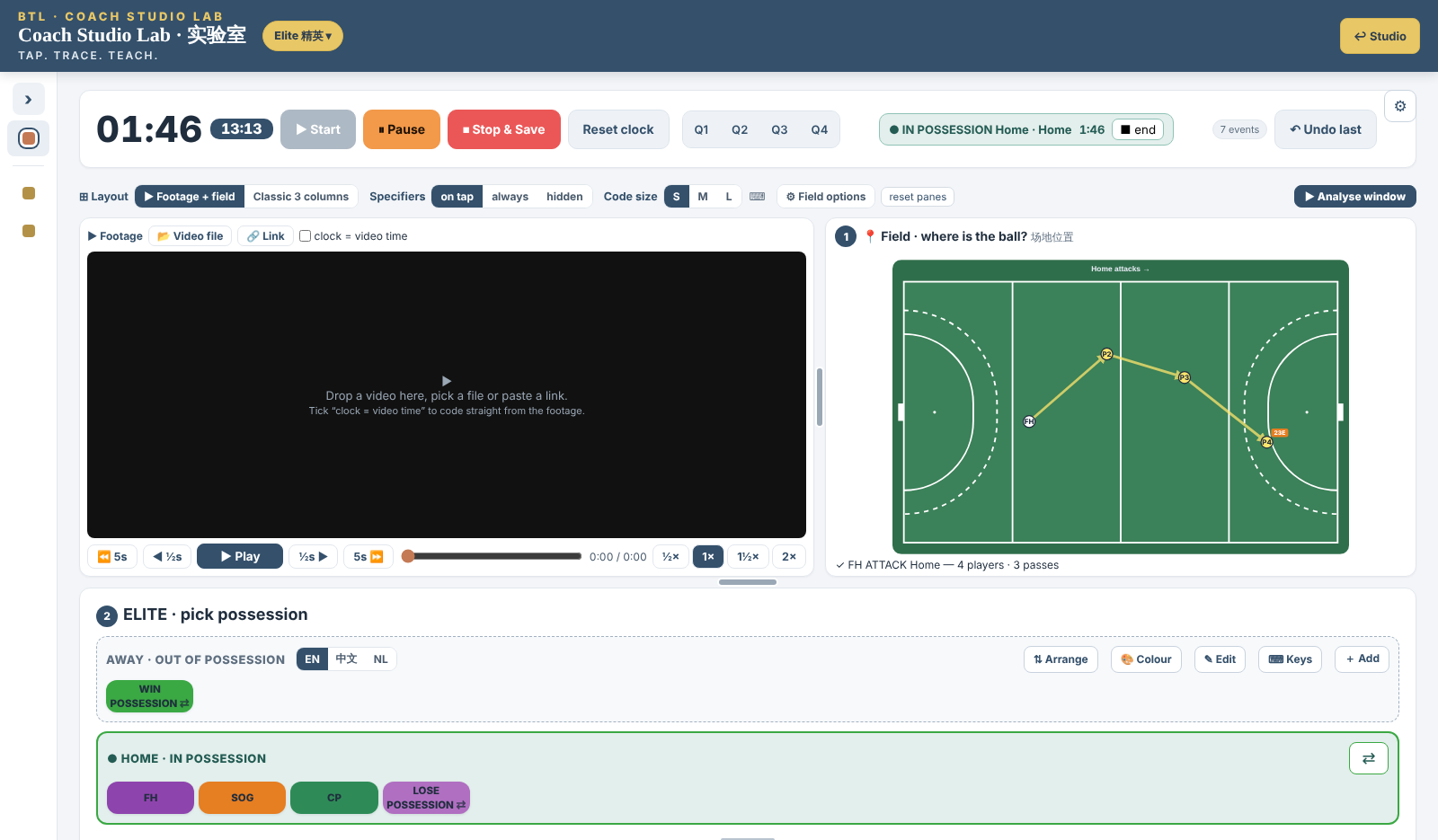Click the green CP code button
Viewport: 1438px width, 840px height.
point(334,798)
